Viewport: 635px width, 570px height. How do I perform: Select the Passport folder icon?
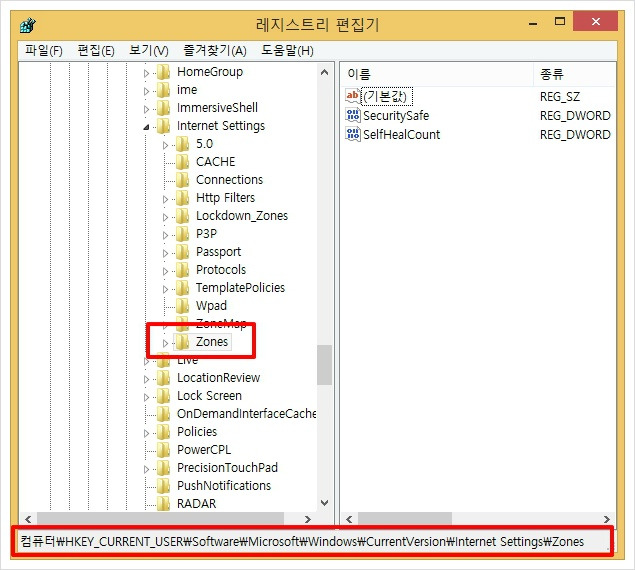pyautogui.click(x=183, y=252)
